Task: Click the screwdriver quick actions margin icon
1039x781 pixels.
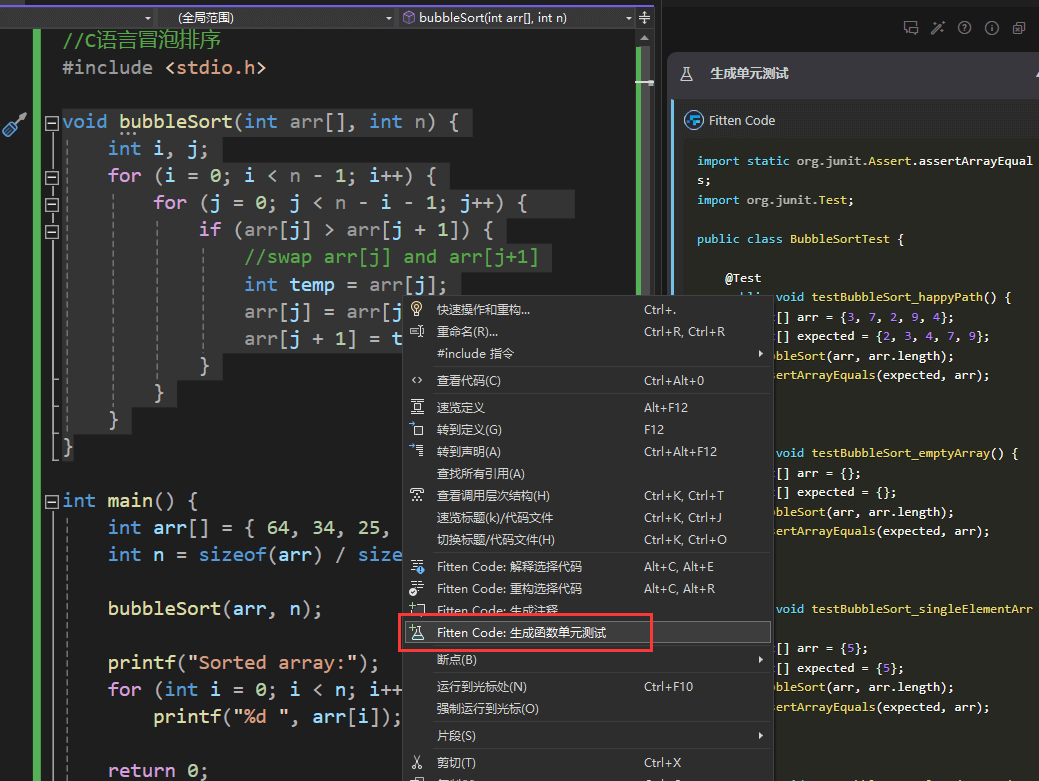Action: pos(14,124)
